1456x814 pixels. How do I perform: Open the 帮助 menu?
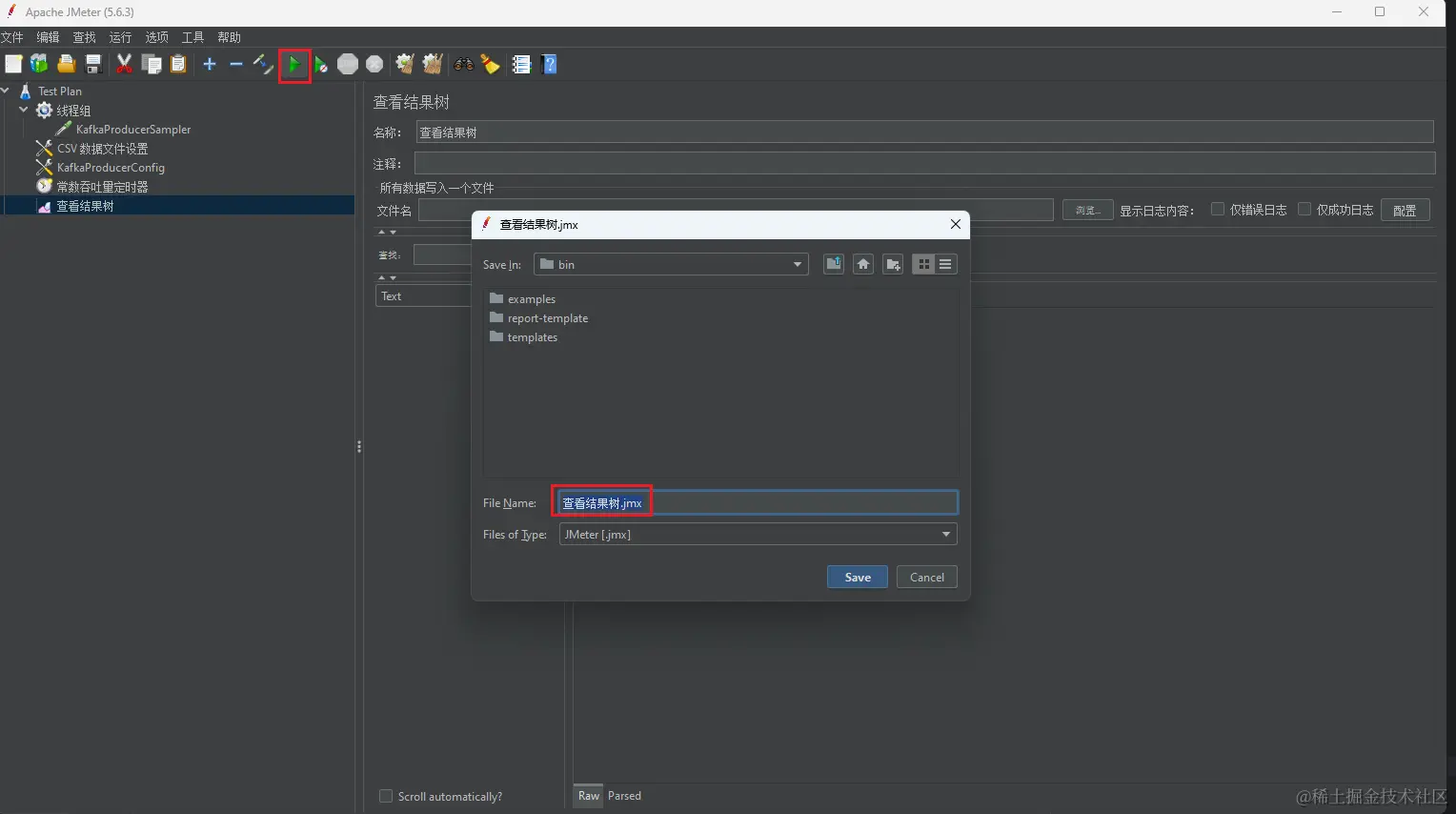(x=229, y=37)
